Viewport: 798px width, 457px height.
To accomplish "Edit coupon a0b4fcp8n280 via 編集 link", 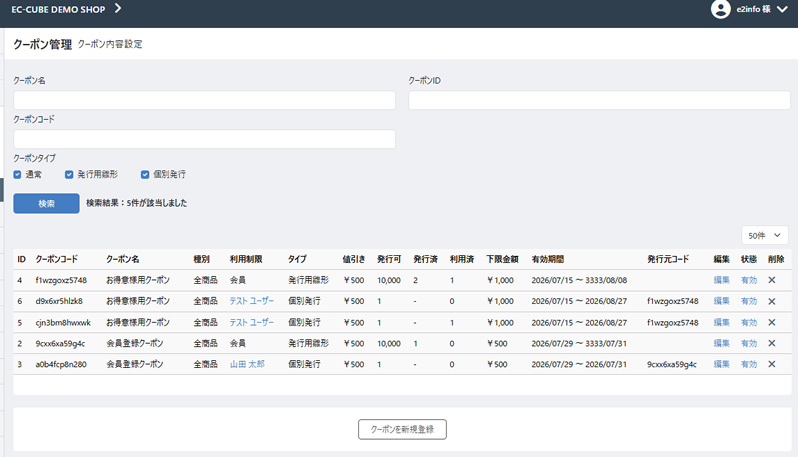I will pos(721,364).
